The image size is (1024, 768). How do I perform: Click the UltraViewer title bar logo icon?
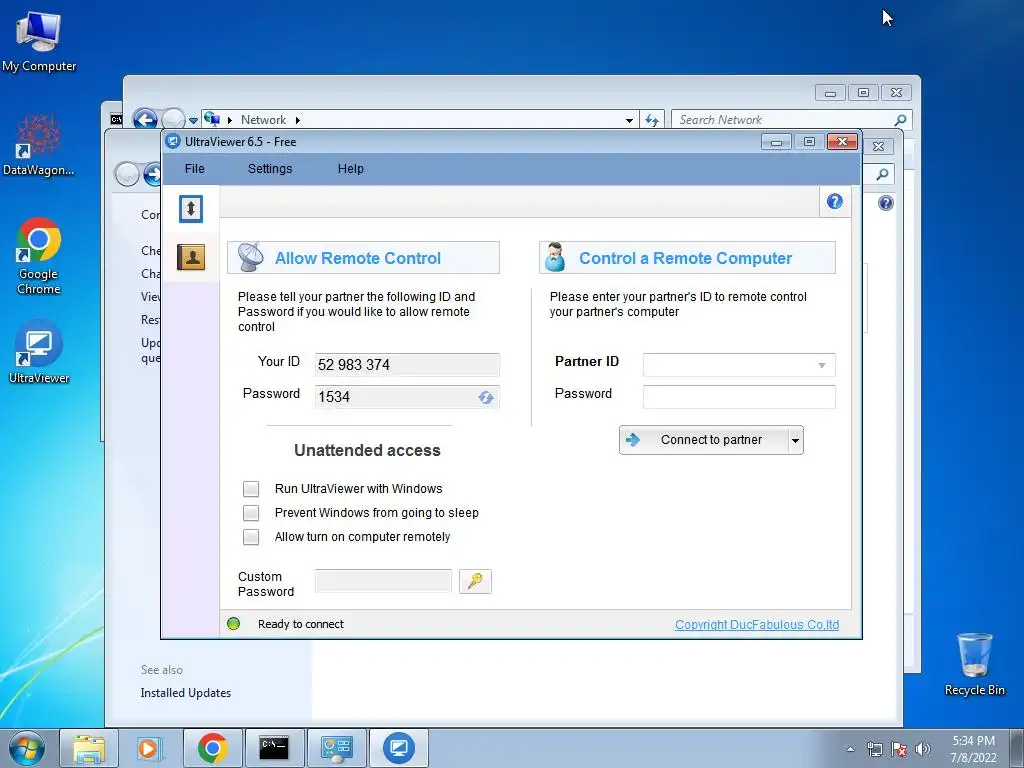pos(172,141)
